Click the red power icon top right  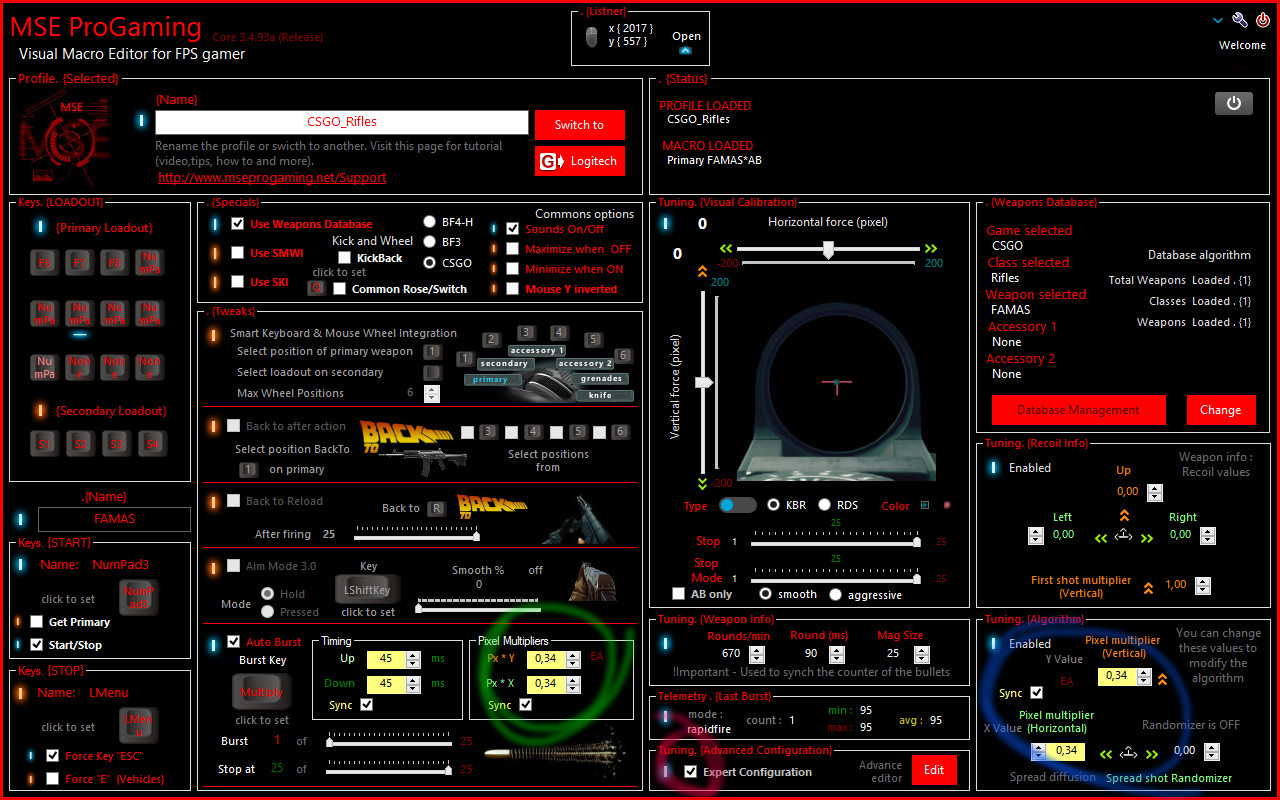pos(1263,20)
